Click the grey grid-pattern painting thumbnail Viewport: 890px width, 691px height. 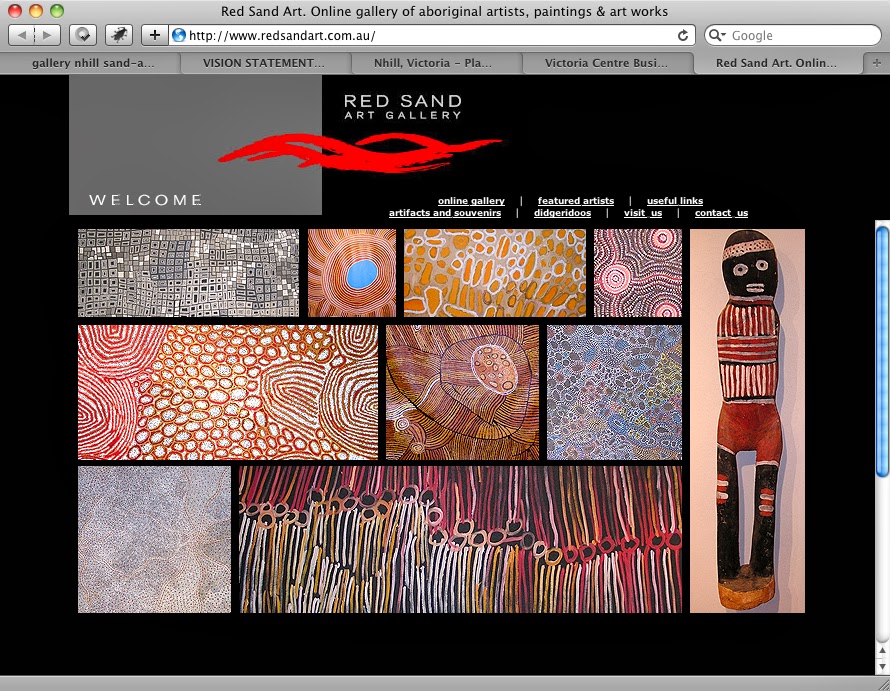(188, 273)
